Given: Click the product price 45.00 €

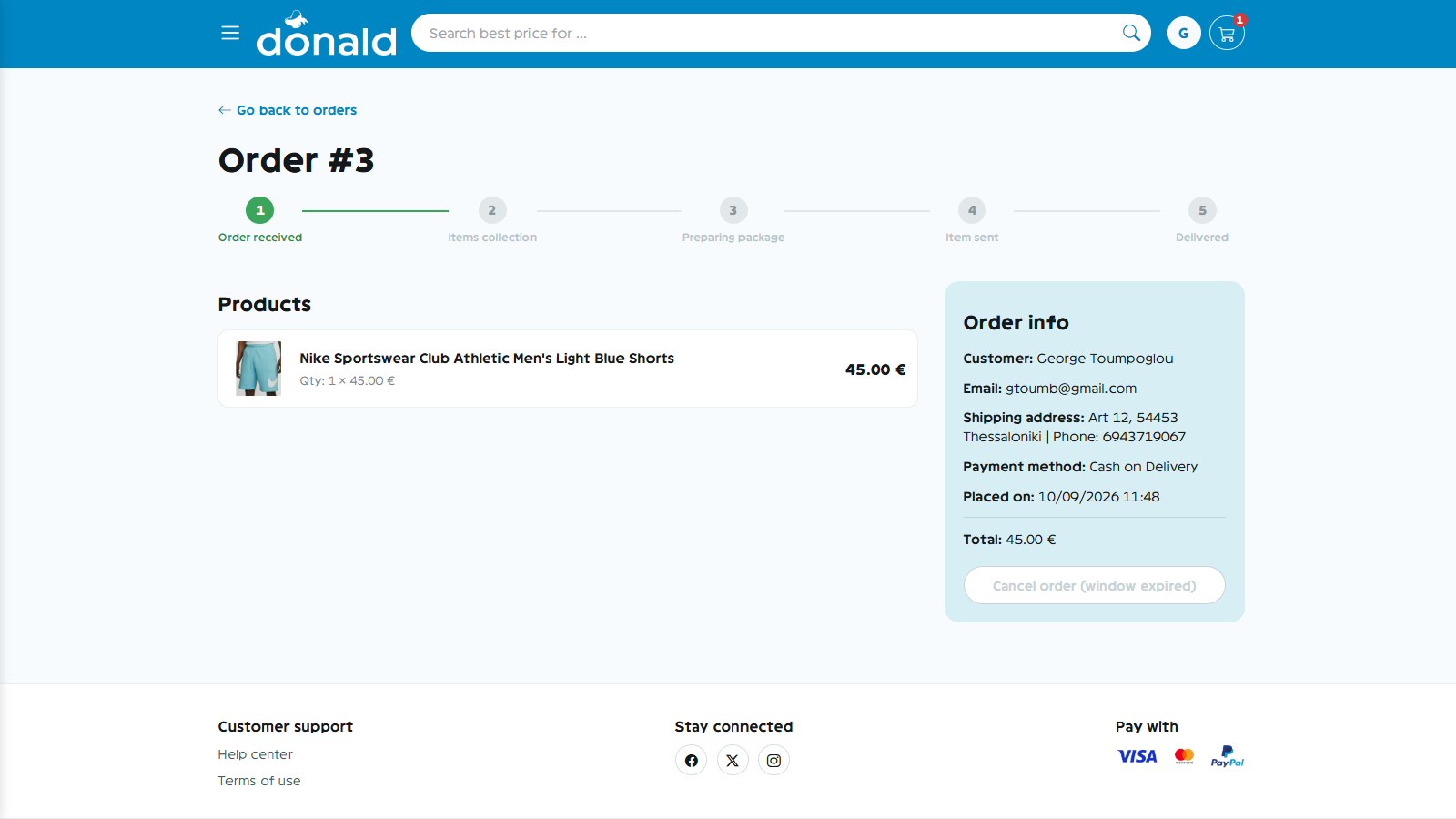Looking at the screenshot, I should (x=875, y=369).
